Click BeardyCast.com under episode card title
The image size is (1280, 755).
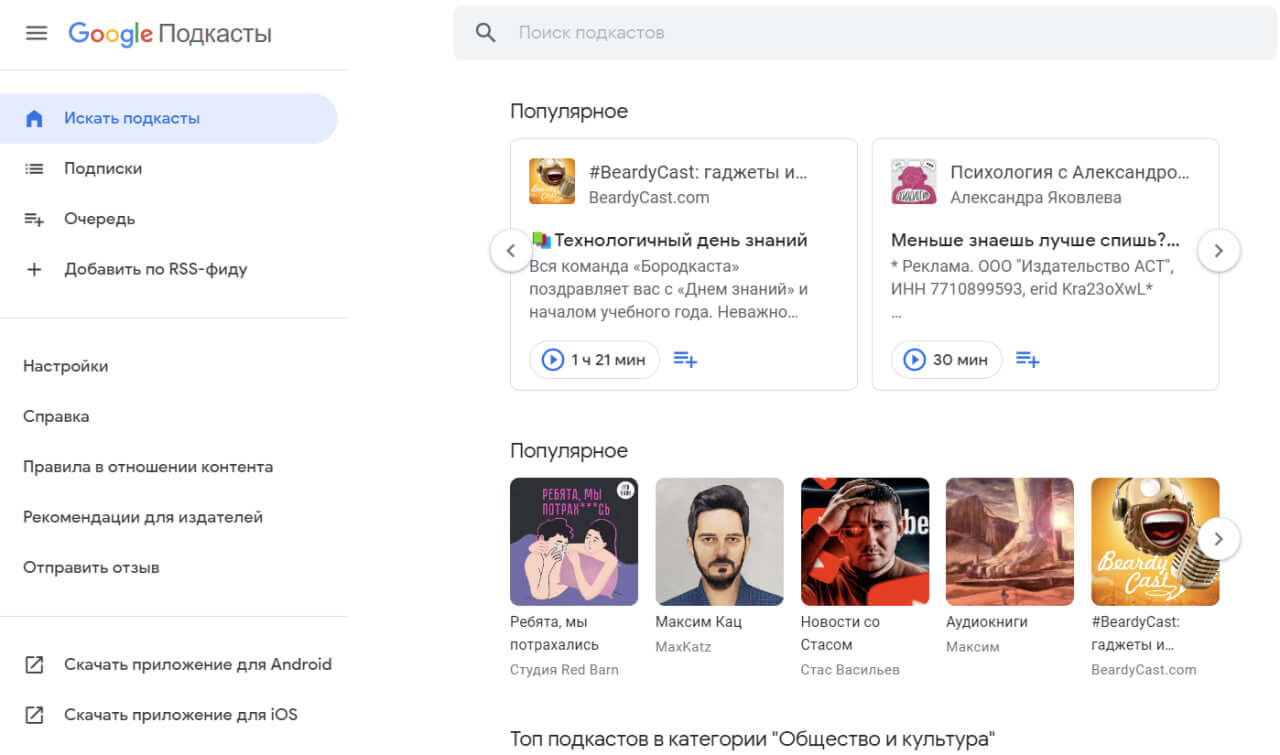(649, 197)
